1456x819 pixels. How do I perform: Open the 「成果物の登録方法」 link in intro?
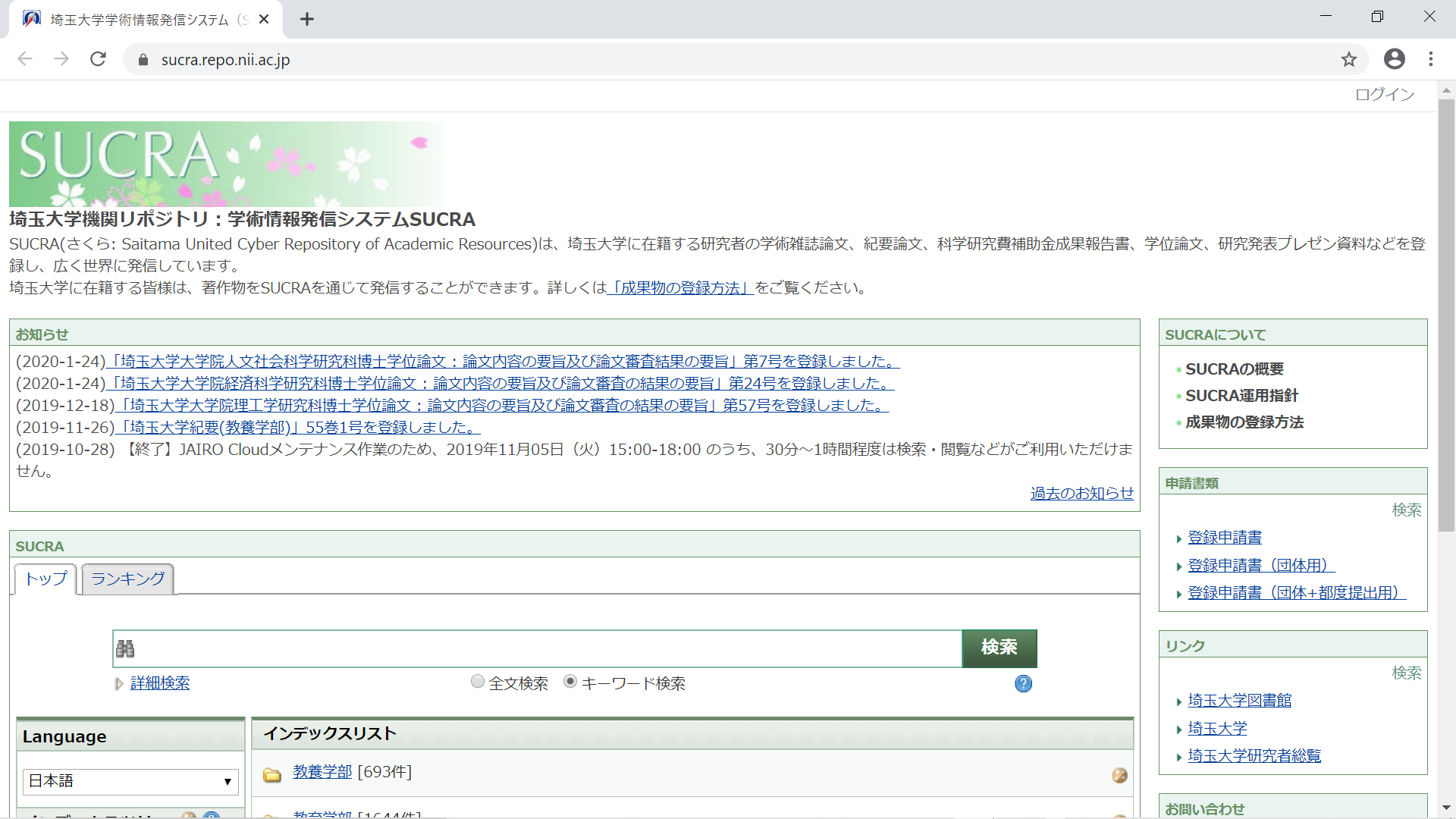pos(681,288)
